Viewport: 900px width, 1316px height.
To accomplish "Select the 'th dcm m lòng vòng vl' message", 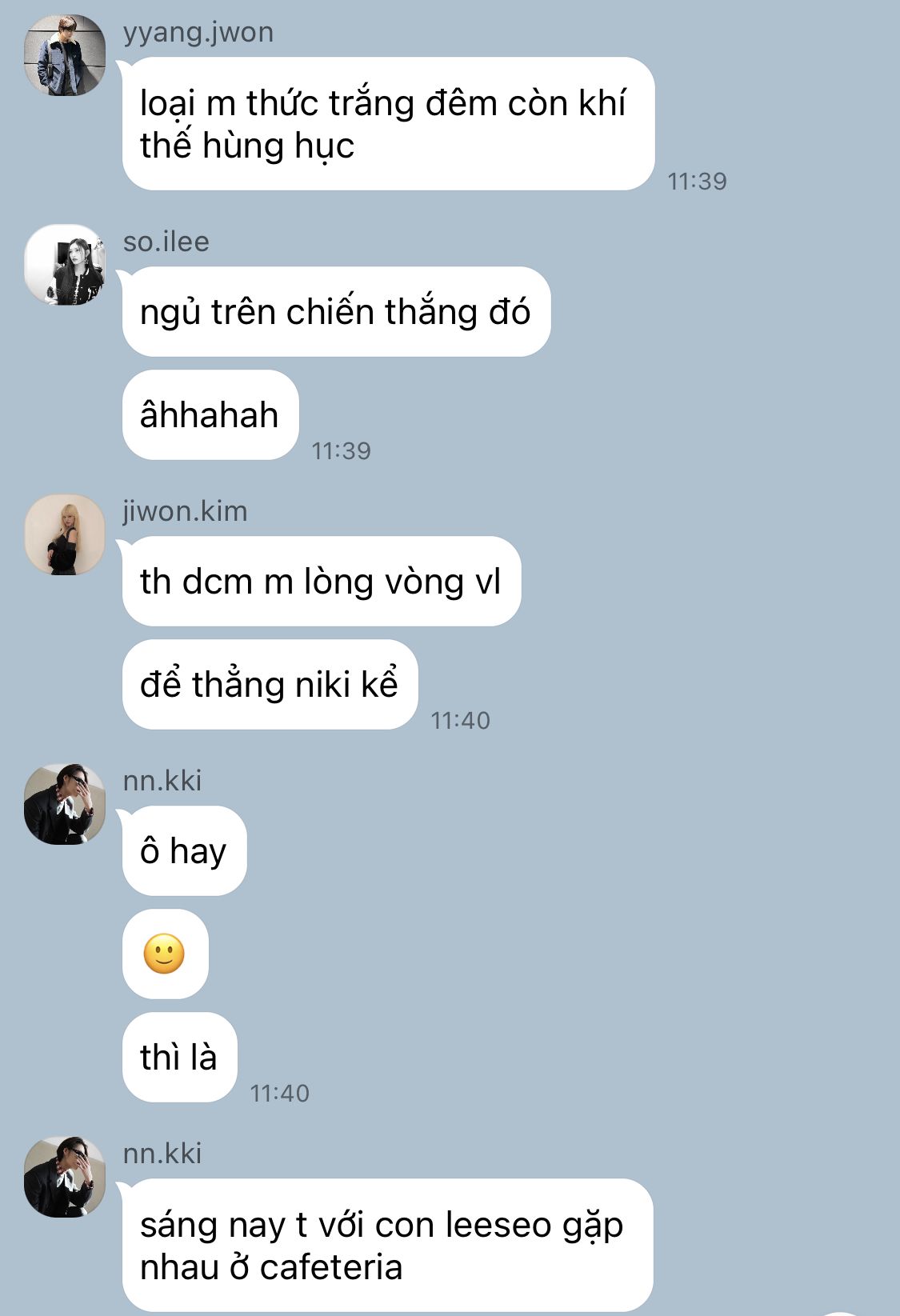I will coord(322,581).
